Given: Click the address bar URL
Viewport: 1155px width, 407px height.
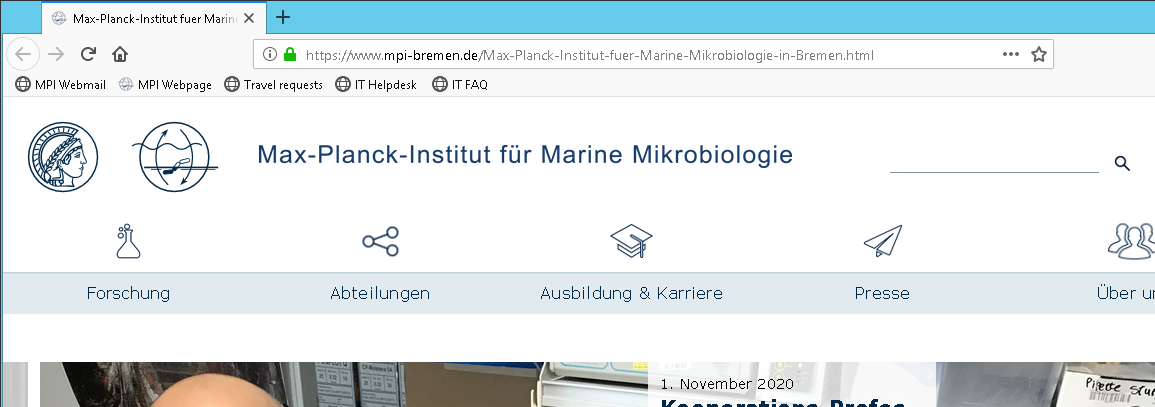Looking at the screenshot, I should [589, 54].
